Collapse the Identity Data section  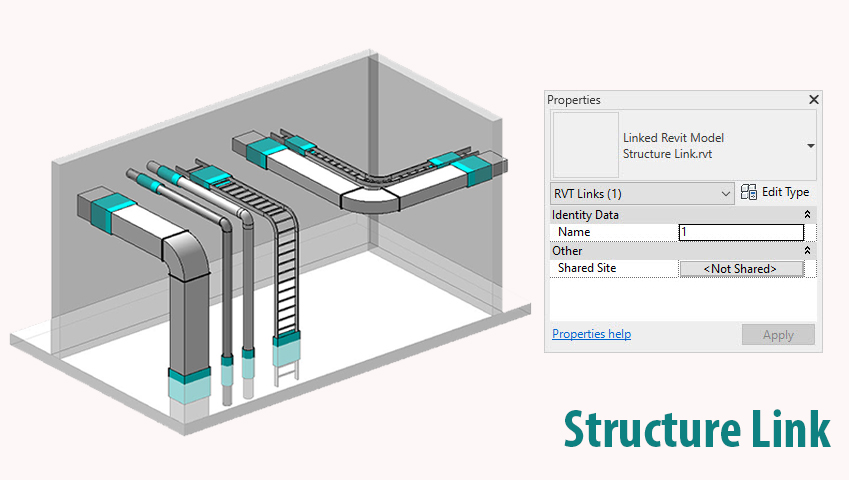(x=807, y=215)
